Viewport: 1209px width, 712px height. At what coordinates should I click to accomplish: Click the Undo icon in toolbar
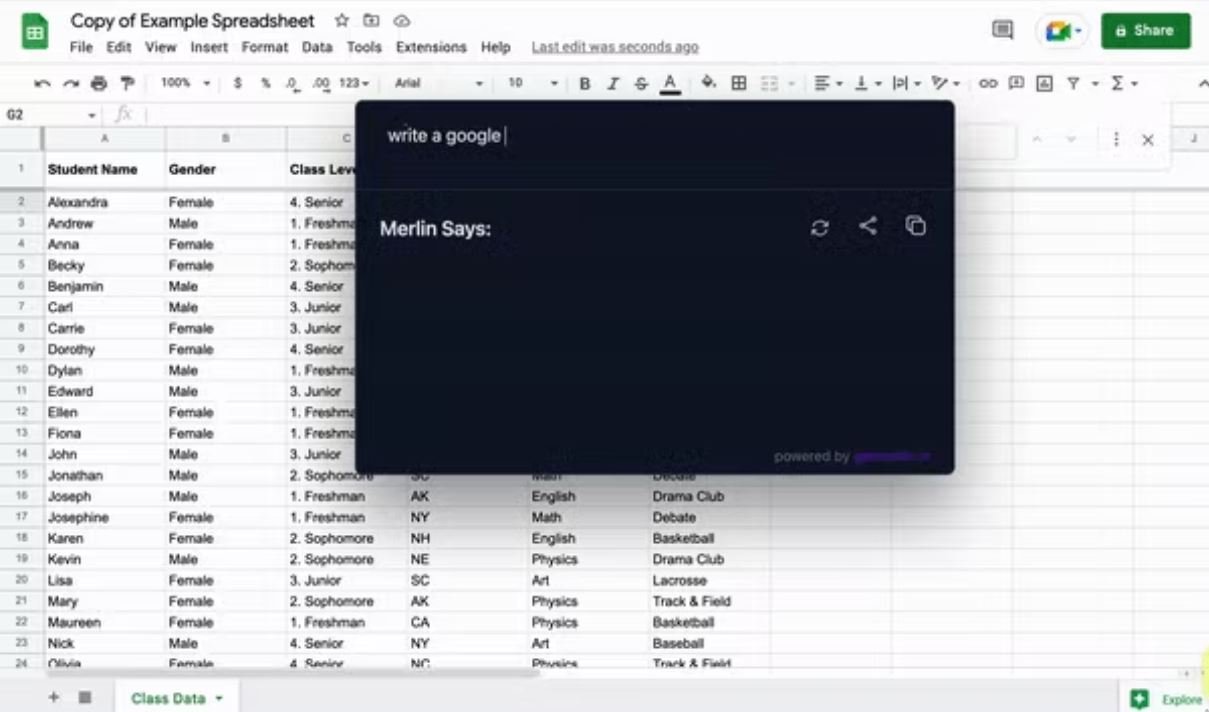click(x=42, y=84)
